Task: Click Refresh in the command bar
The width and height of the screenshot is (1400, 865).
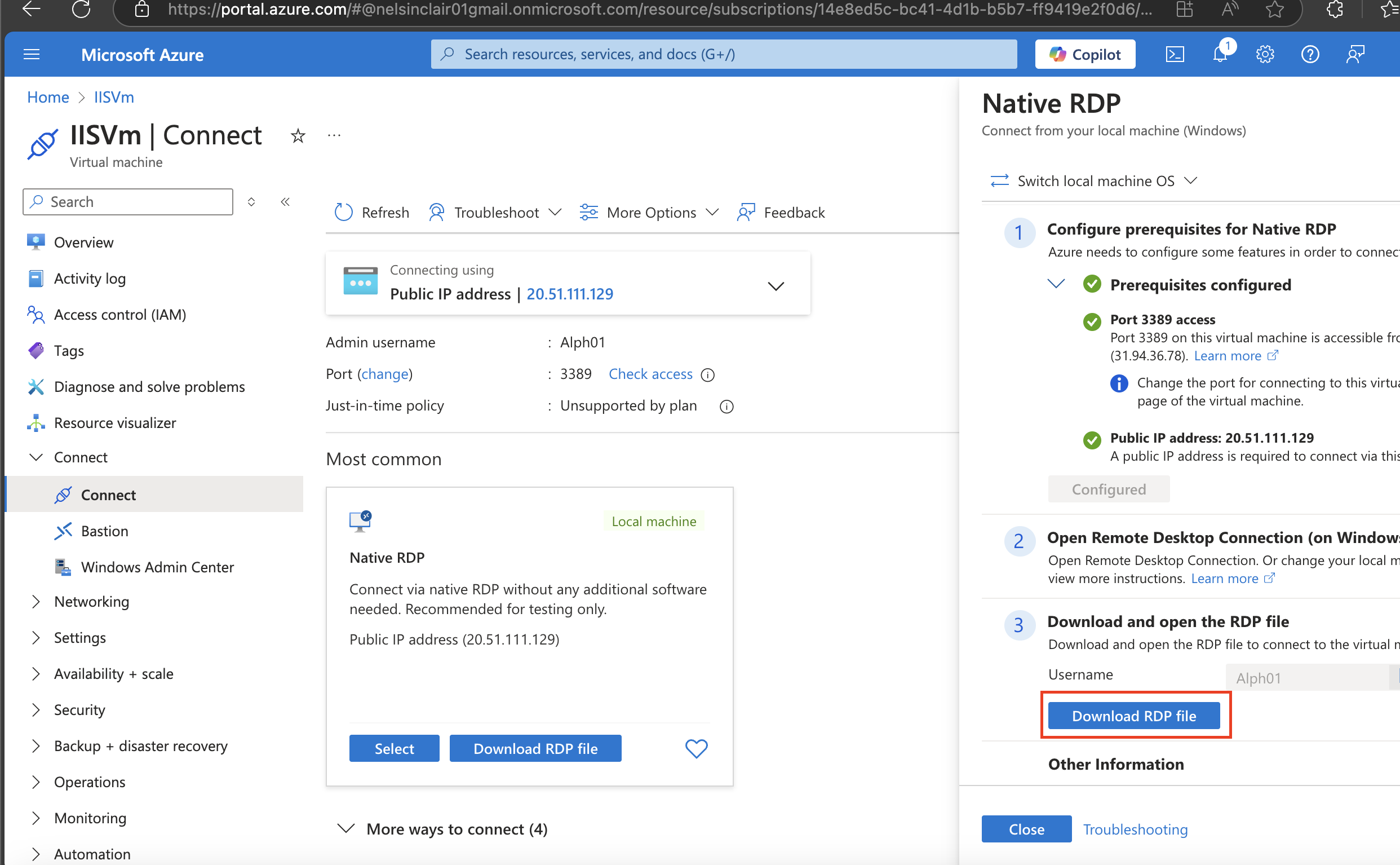Action: point(371,213)
